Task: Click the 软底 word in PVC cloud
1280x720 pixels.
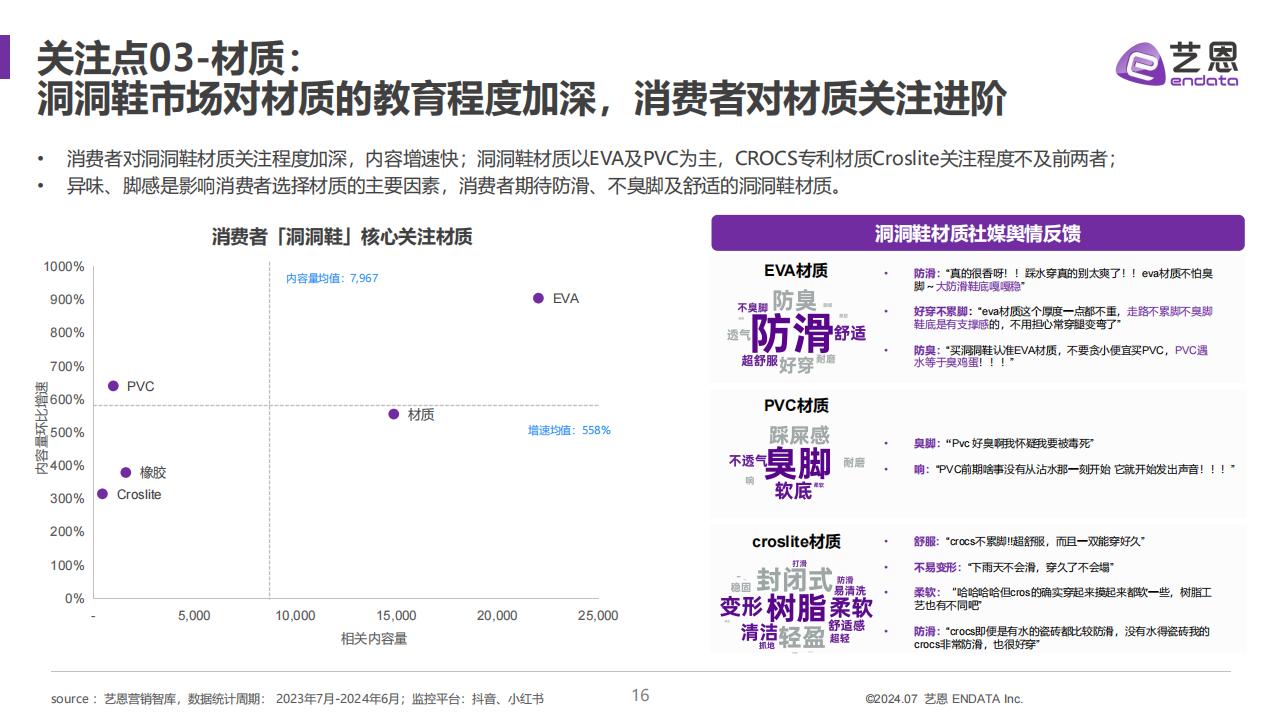Action: tap(792, 491)
